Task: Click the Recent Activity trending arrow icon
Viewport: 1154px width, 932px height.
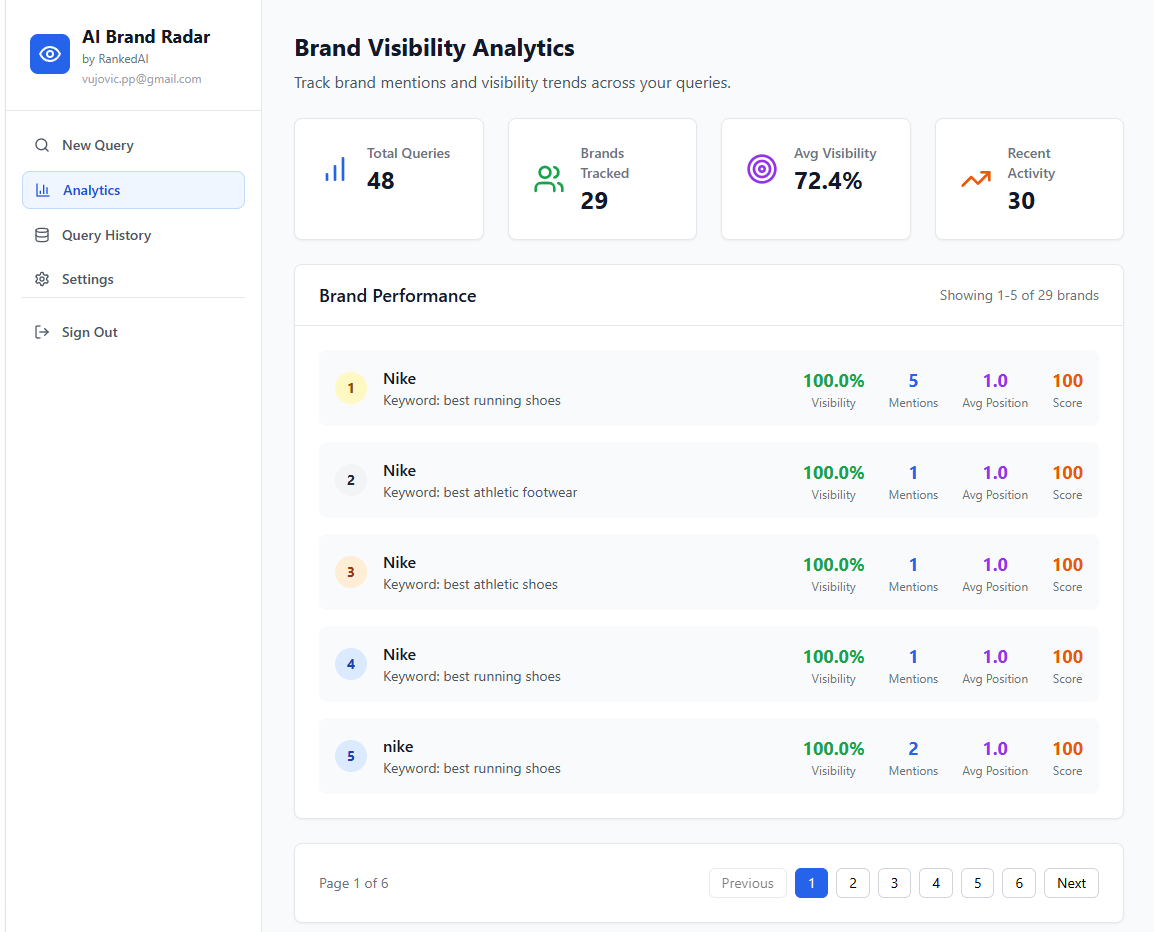Action: (976, 179)
